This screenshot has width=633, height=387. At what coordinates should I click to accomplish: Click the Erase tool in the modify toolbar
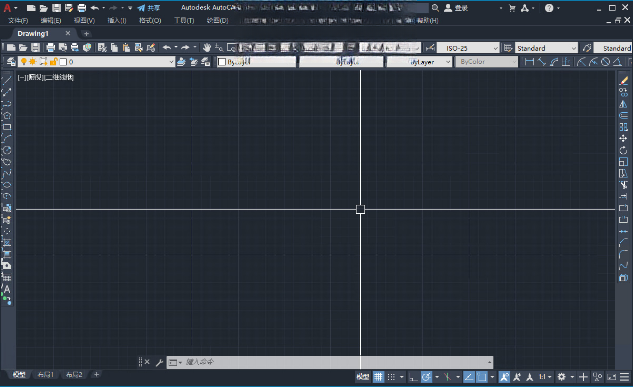[624, 80]
